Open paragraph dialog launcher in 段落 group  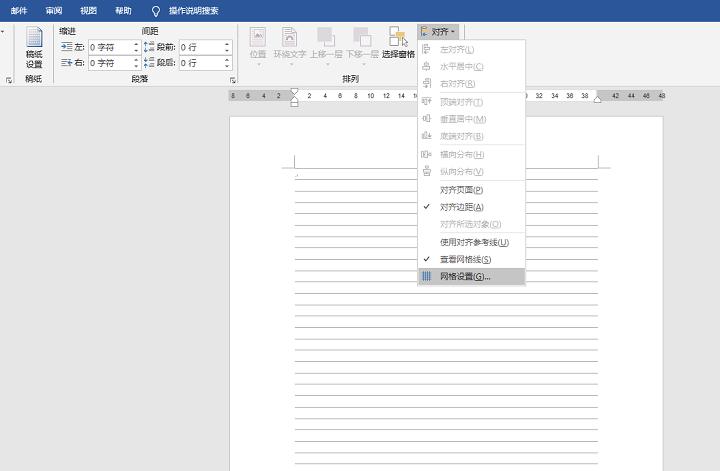[x=233, y=80]
